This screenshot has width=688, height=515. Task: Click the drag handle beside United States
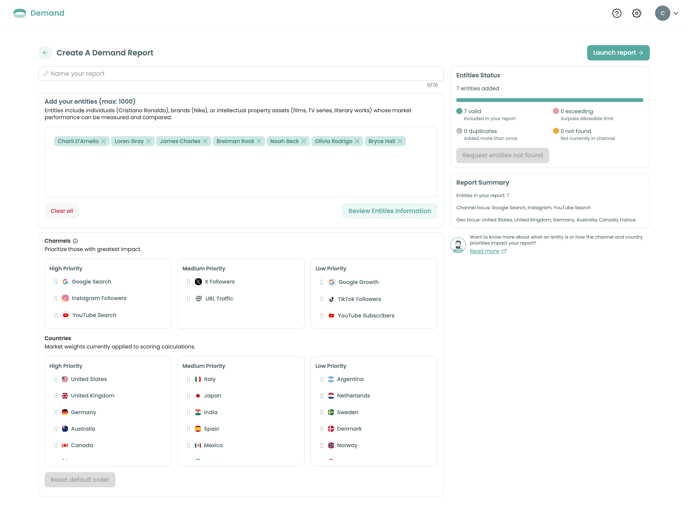pyautogui.click(x=55, y=379)
